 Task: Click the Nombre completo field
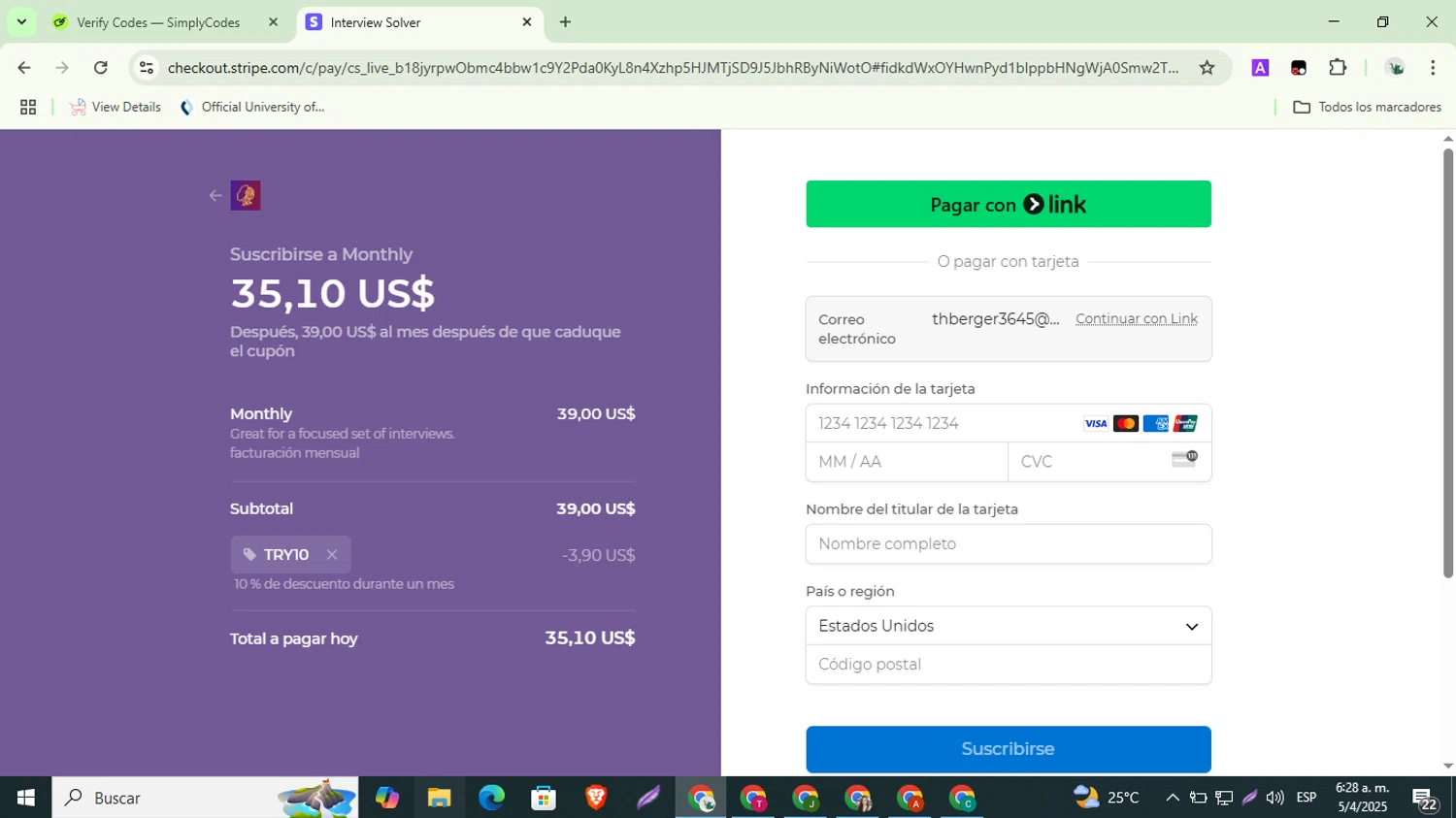tap(1009, 544)
